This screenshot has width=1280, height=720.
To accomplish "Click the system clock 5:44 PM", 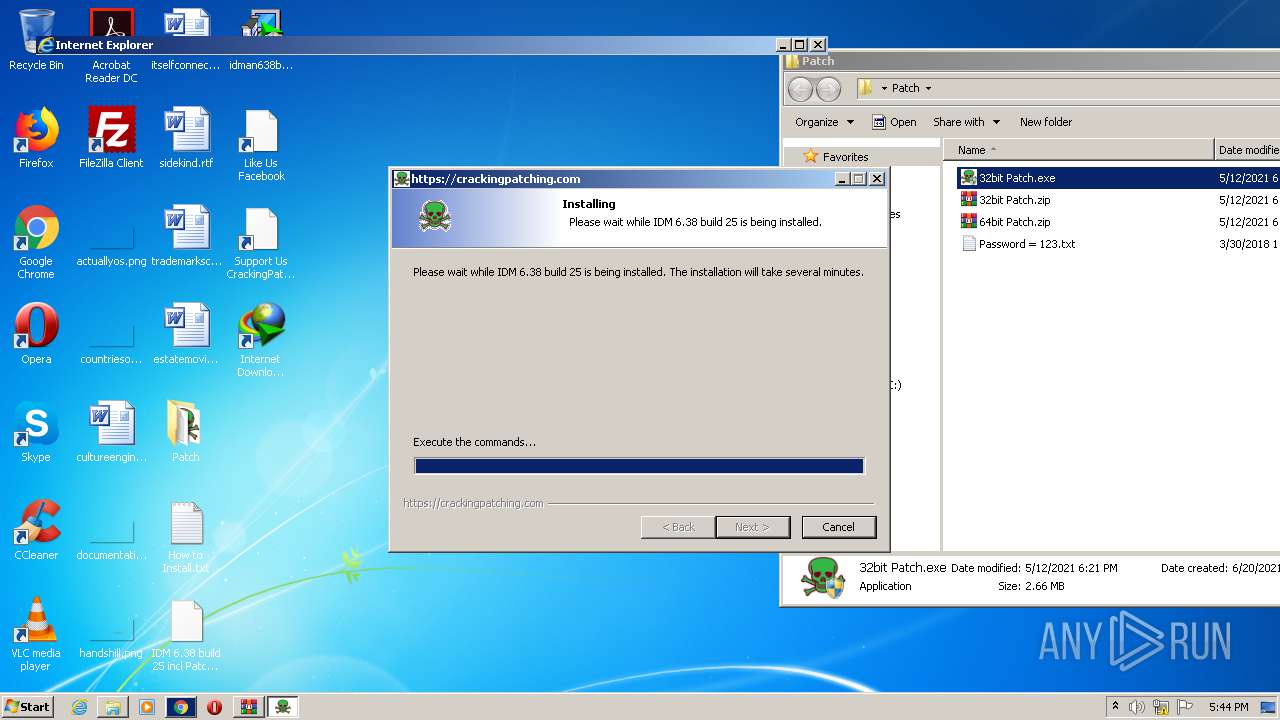I will tap(1228, 707).
